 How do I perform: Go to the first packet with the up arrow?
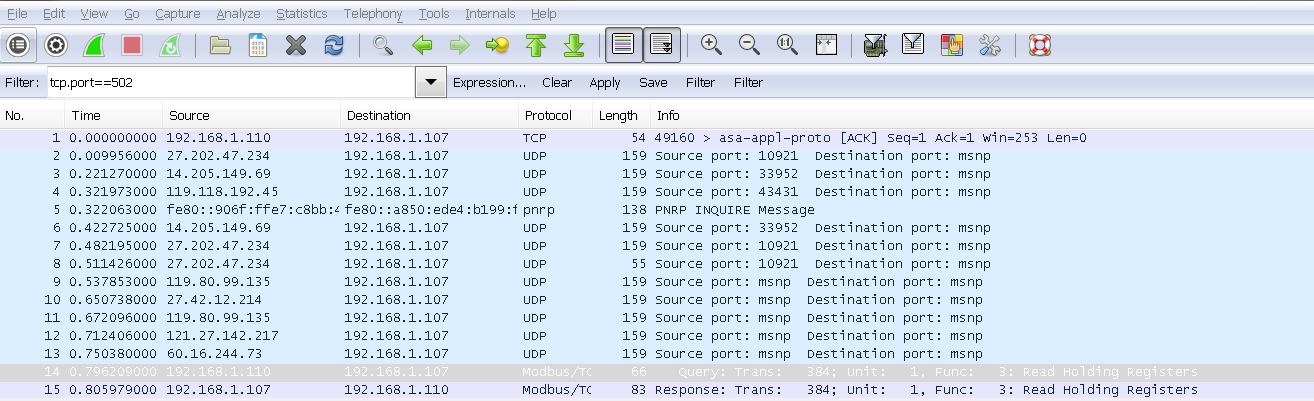[535, 45]
